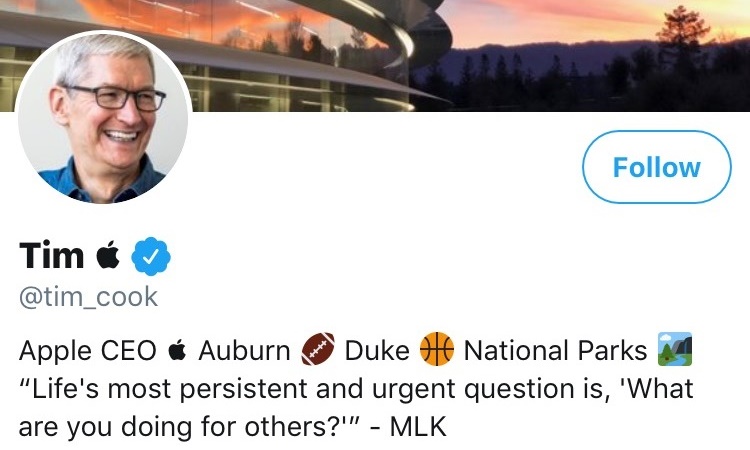Click "National Parks" in the bio
The width and height of the screenshot is (750, 450).
[556, 351]
